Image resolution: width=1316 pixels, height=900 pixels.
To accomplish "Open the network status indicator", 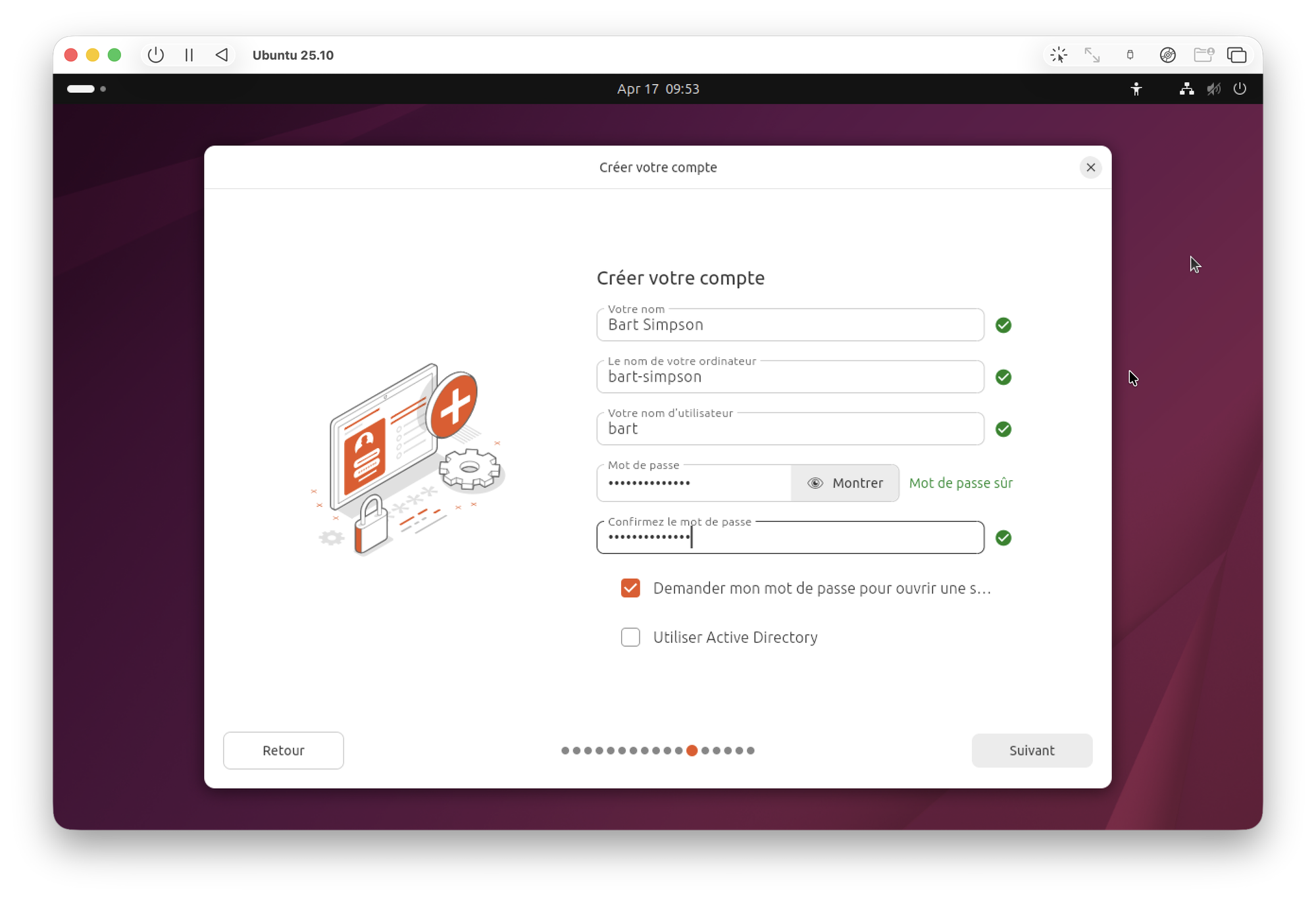I will [1186, 89].
